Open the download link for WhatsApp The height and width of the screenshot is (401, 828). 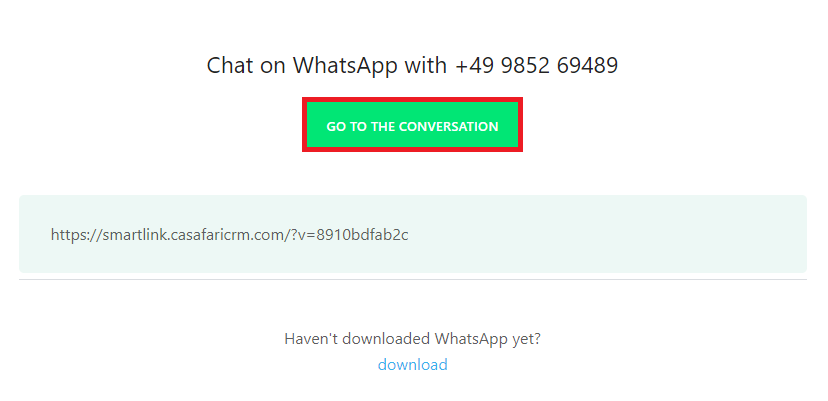click(x=412, y=365)
